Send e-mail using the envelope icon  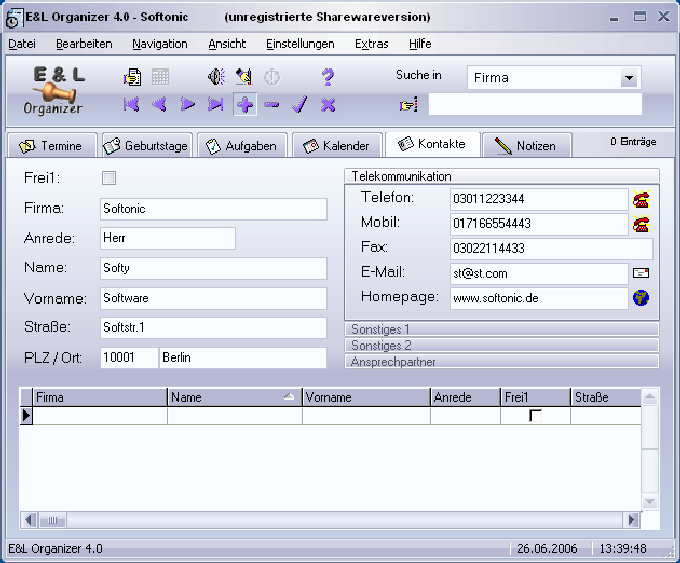tap(641, 273)
